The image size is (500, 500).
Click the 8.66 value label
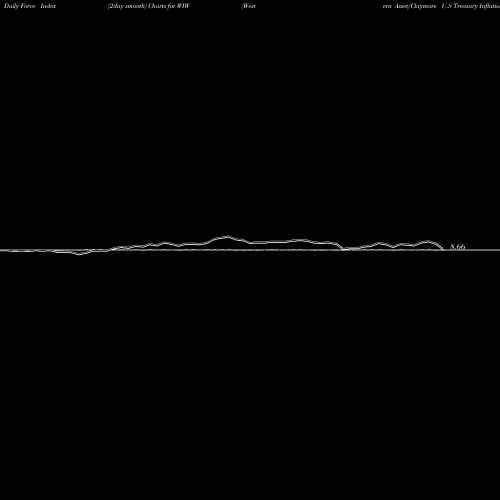coord(458,247)
